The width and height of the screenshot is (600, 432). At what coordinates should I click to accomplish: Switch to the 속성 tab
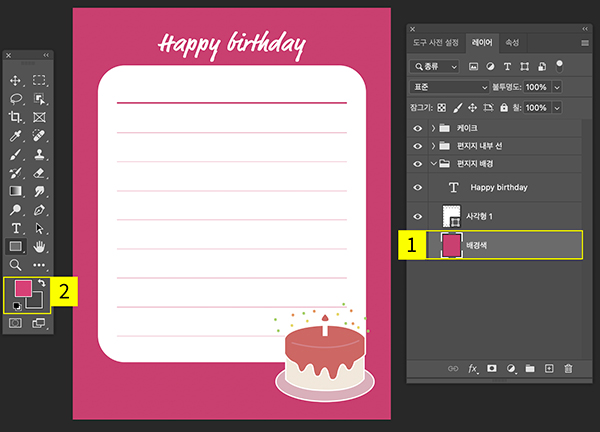point(512,43)
